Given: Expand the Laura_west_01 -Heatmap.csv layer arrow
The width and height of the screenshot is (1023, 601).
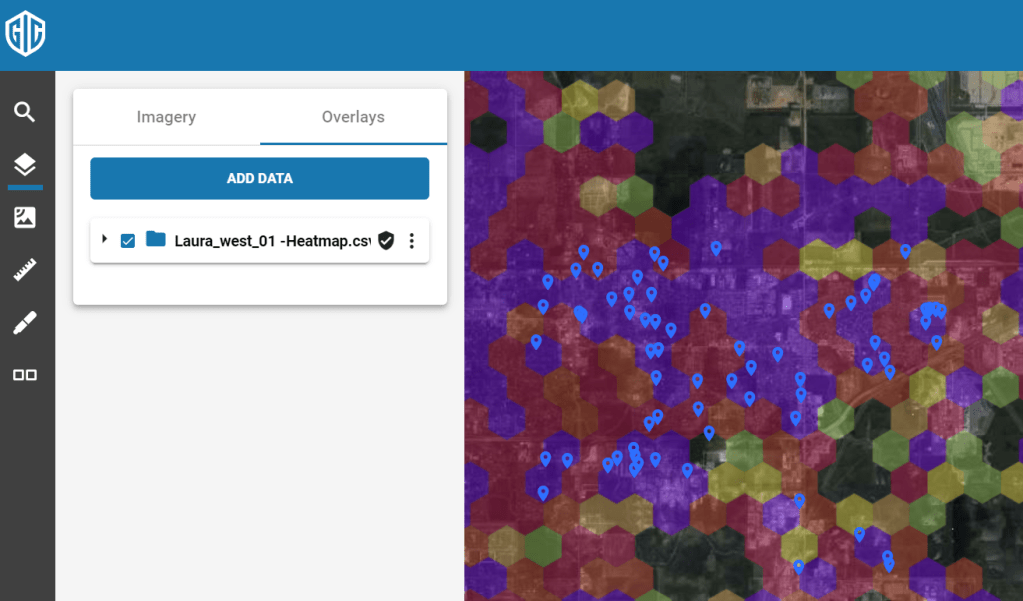Looking at the screenshot, I should click(x=105, y=240).
